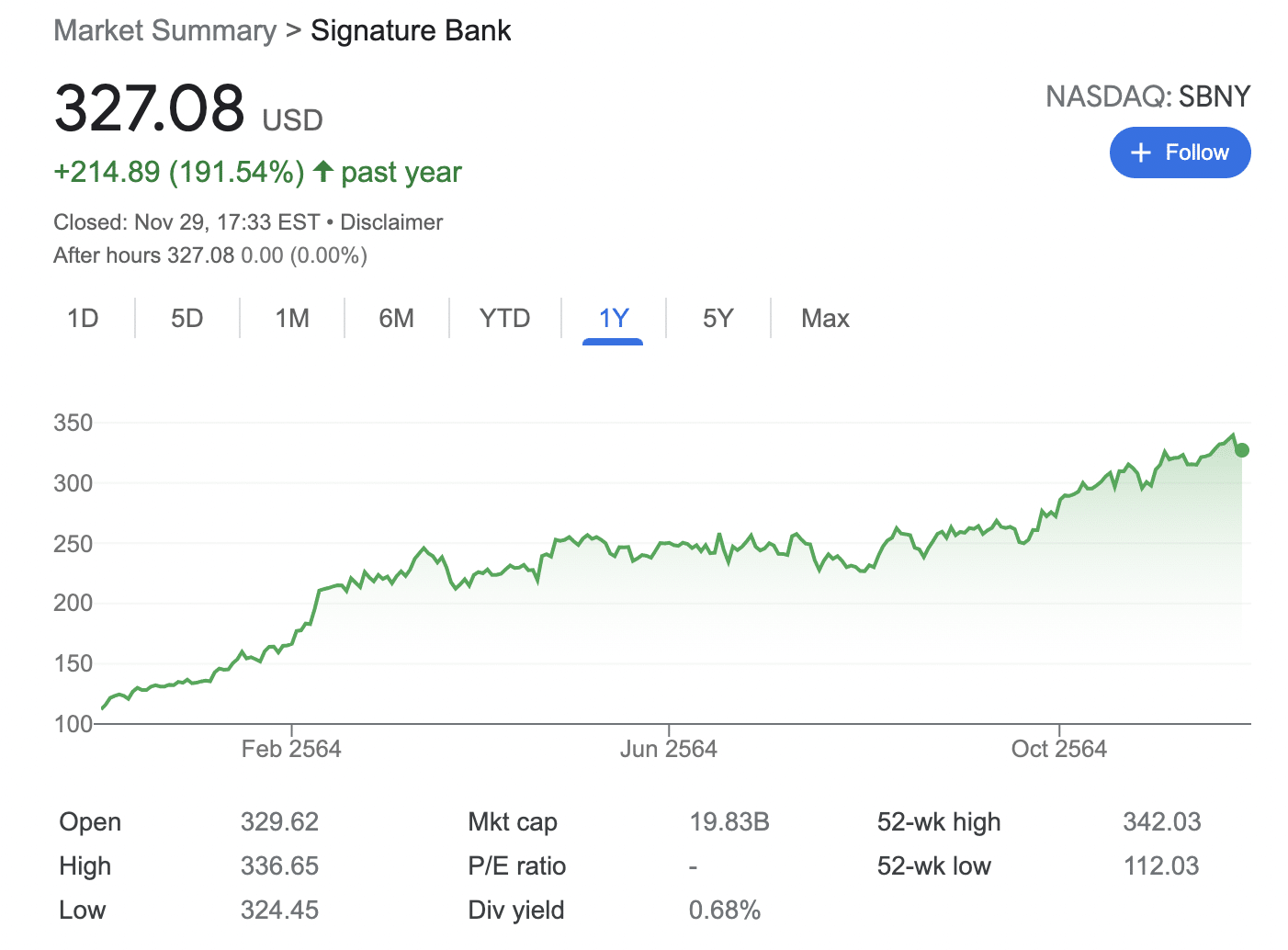Select the 5D time range tab
Image resolution: width=1288 pixels, height=950 pixels.
(187, 318)
